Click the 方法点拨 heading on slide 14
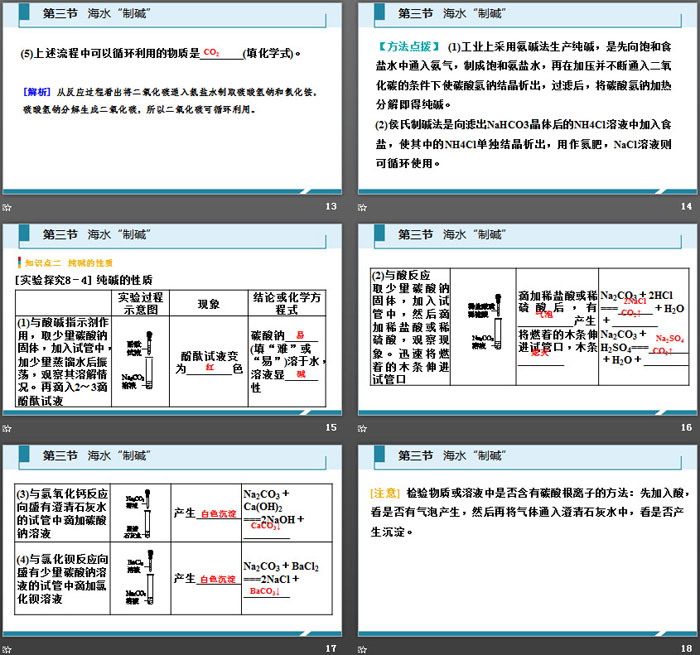The width and height of the screenshot is (700, 655). [x=407, y=48]
